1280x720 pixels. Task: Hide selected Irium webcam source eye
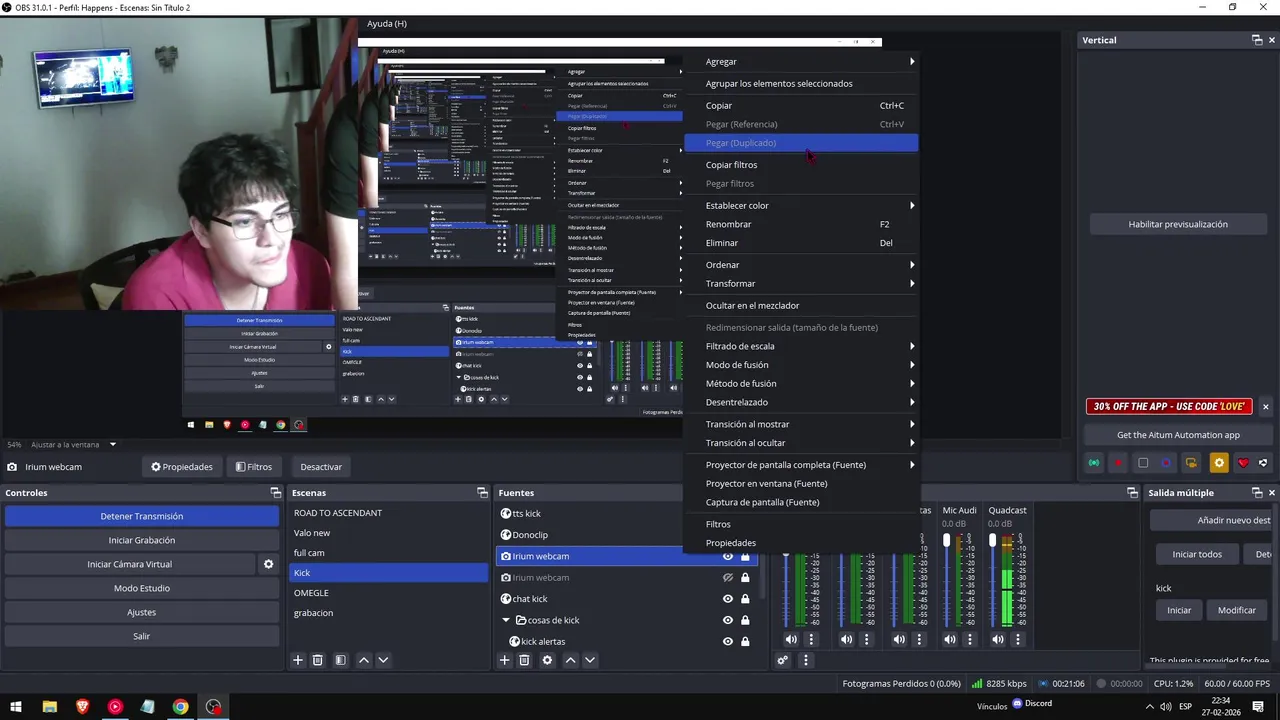(x=728, y=556)
